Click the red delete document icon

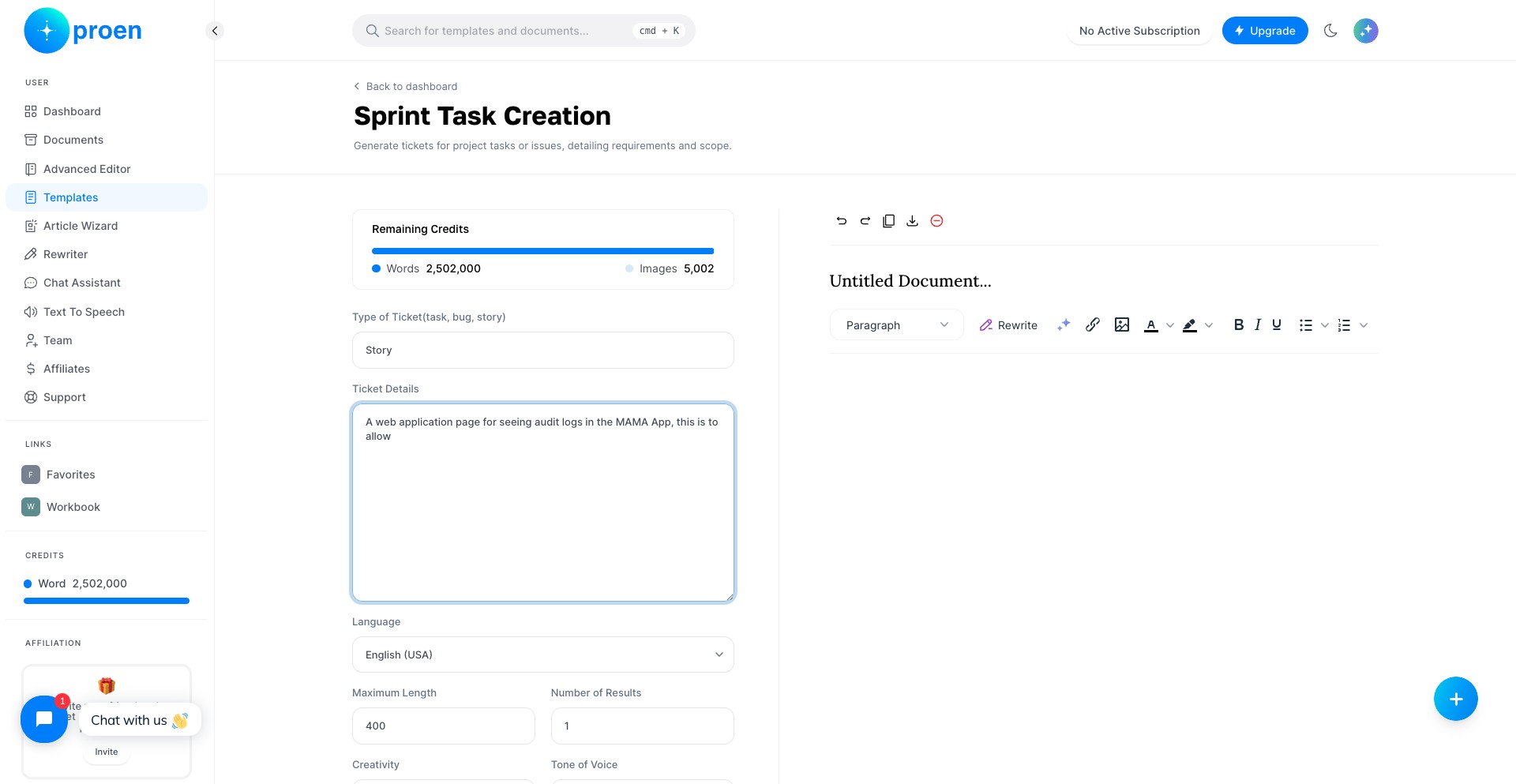pos(936,221)
